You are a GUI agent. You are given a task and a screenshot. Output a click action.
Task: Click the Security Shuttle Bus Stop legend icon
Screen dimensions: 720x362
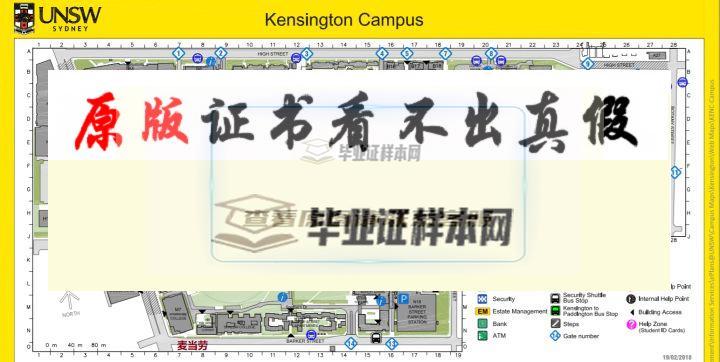click(555, 298)
